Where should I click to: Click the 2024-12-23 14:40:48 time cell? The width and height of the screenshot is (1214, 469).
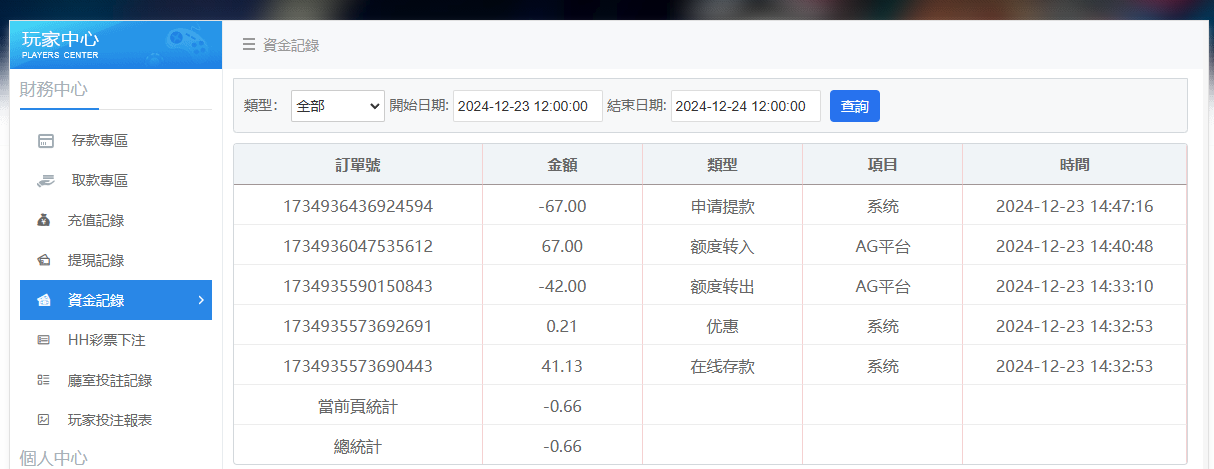pyautogui.click(x=1074, y=246)
